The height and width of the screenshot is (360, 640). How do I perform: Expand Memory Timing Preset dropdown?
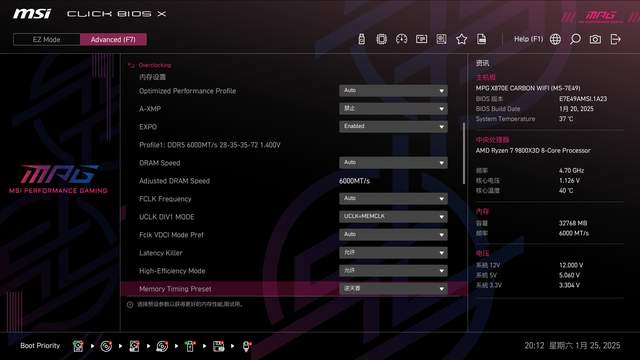(393, 289)
